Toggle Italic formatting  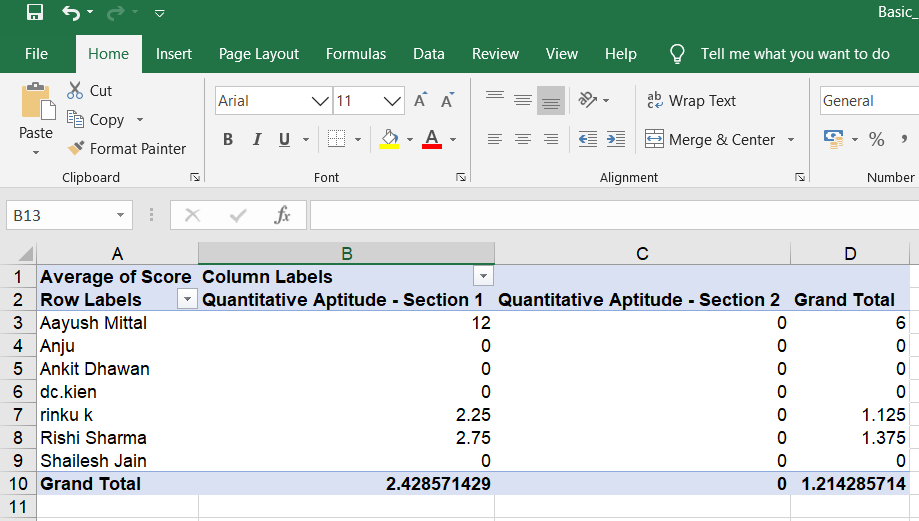click(257, 139)
